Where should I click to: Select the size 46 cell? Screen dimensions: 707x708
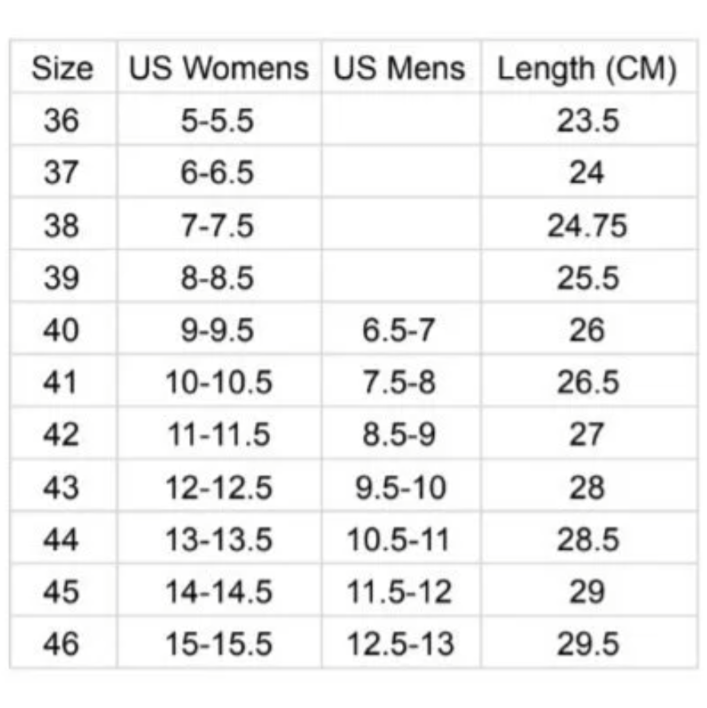point(62,644)
